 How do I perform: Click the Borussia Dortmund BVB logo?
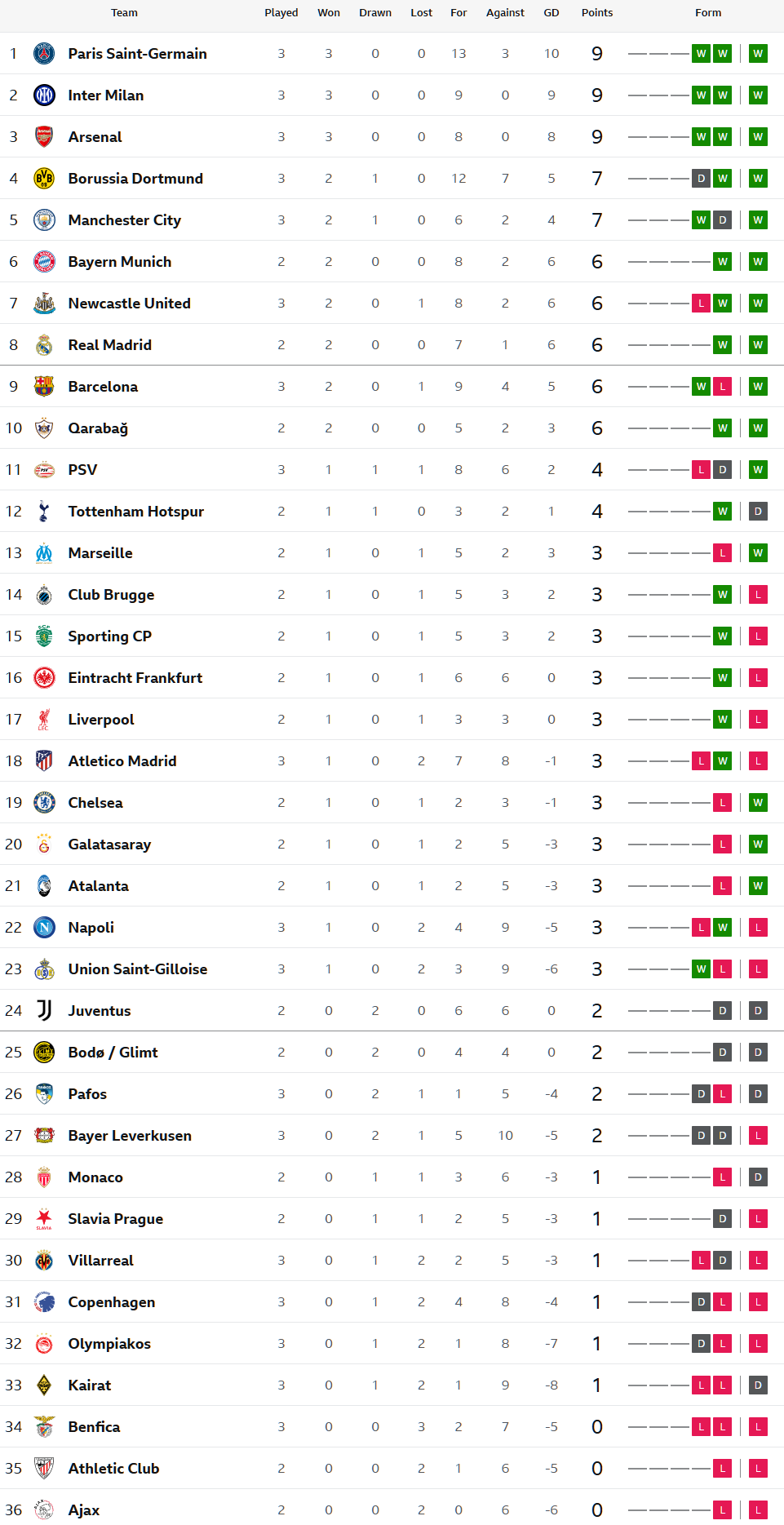coord(44,179)
